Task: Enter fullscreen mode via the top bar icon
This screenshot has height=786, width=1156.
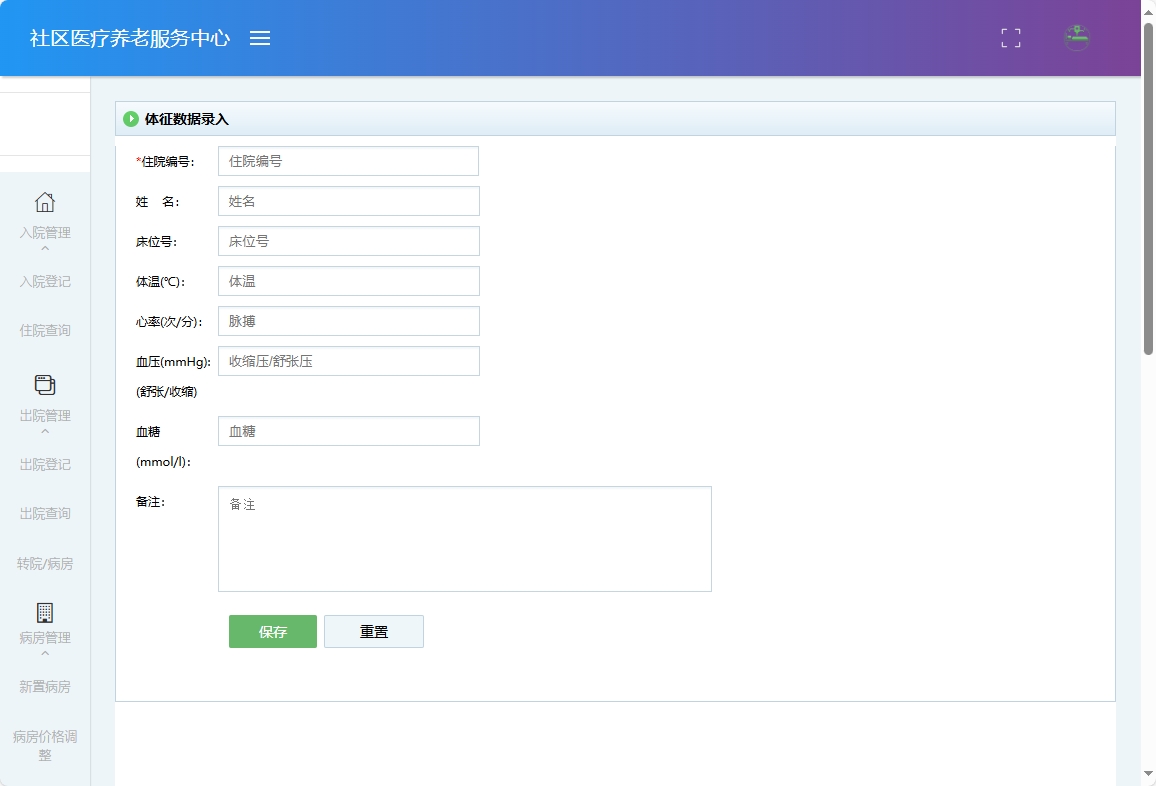Action: [1010, 38]
